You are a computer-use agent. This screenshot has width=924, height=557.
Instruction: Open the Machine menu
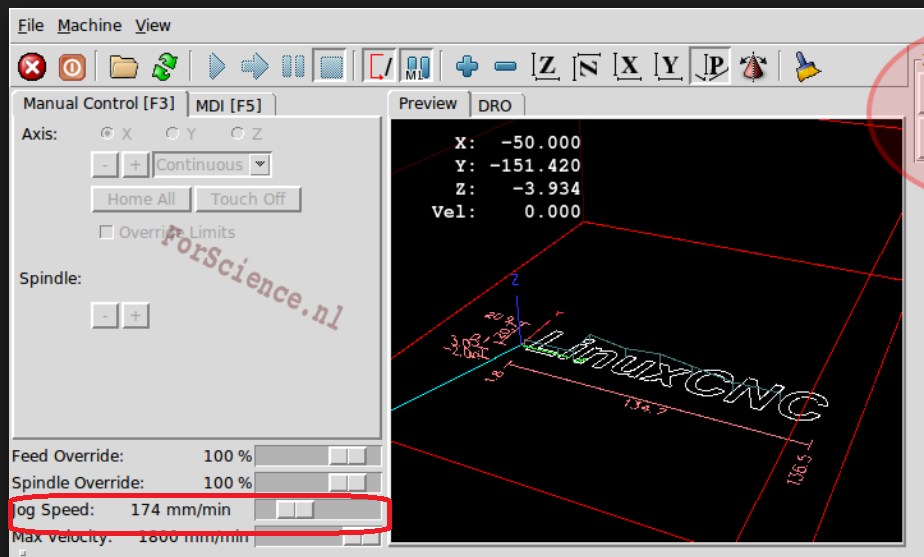(90, 25)
